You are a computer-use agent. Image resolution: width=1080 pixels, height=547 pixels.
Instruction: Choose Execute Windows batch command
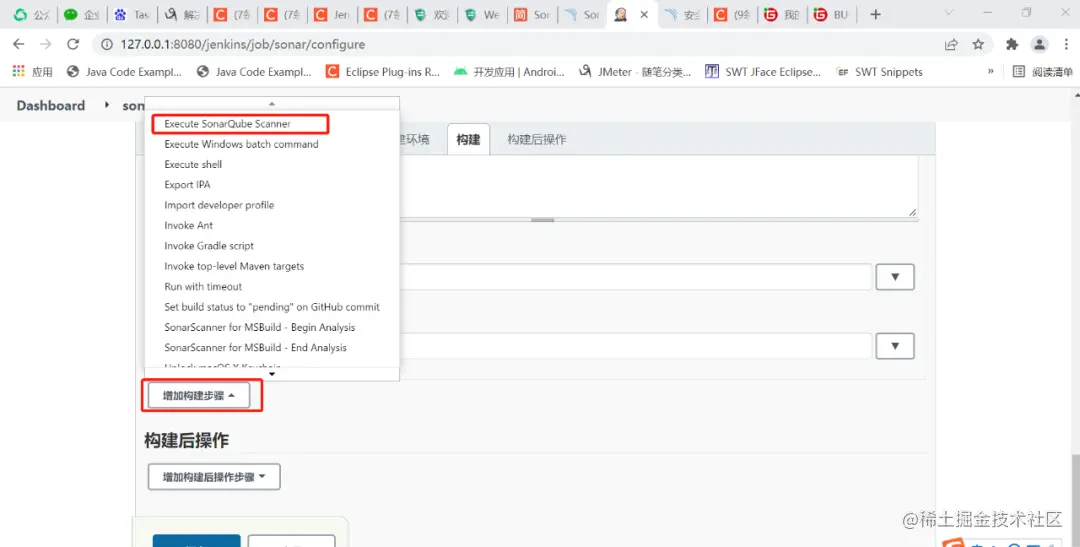point(241,144)
